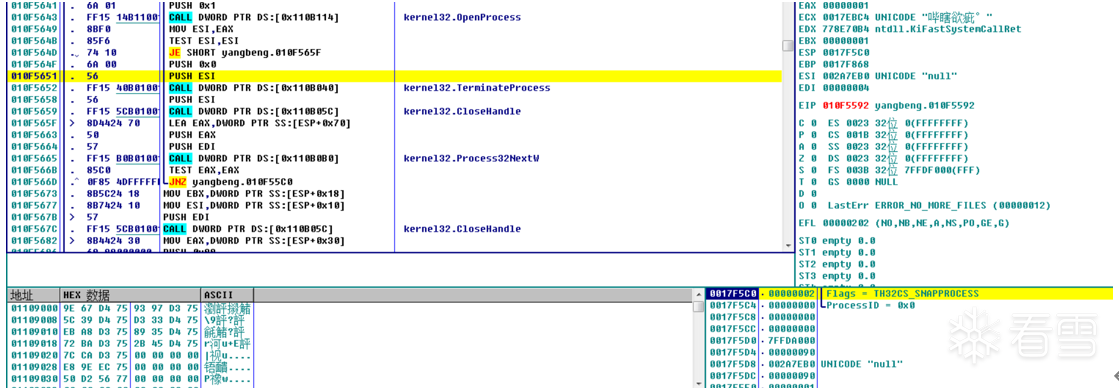This screenshot has width=1119, height=388.
Task: Select MOV ESI,DWORD PTR SS:[ESP+0x10] line
Action: pos(255,205)
